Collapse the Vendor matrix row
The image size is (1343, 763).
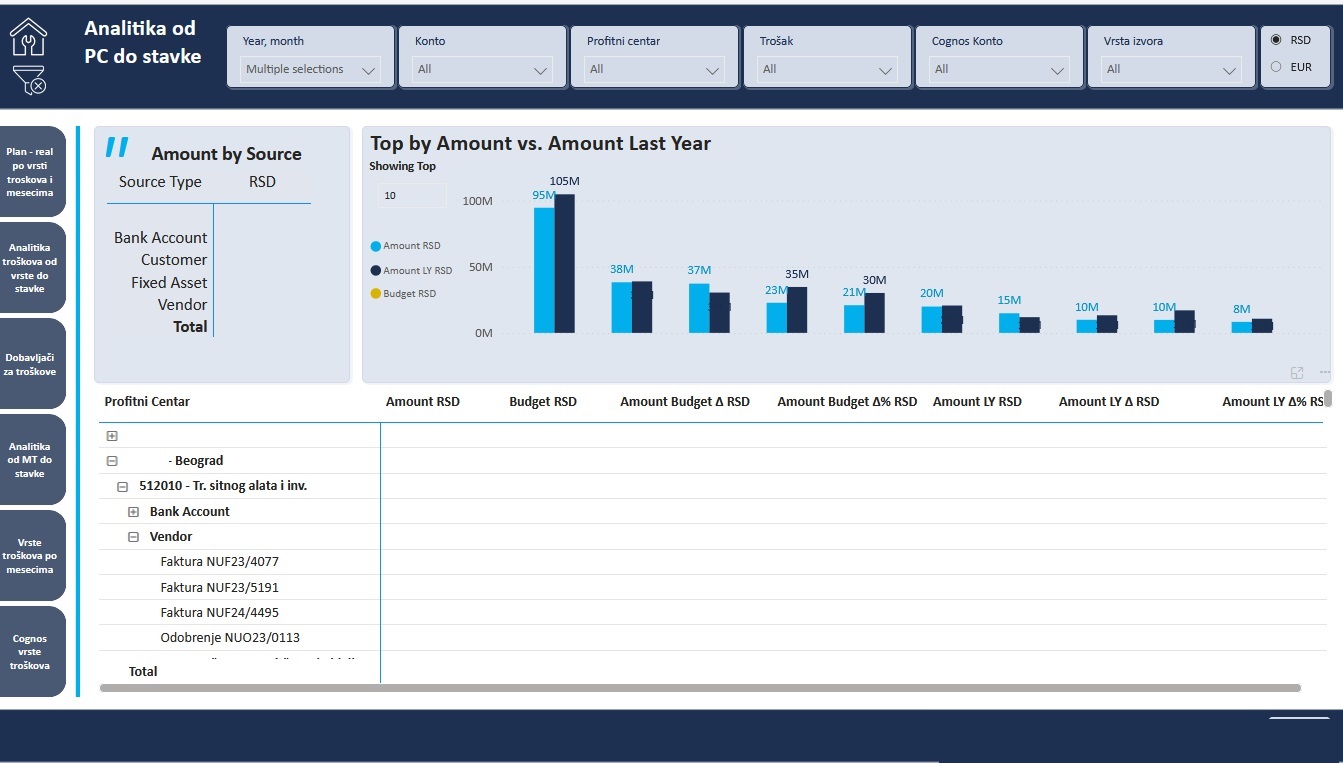pos(133,537)
